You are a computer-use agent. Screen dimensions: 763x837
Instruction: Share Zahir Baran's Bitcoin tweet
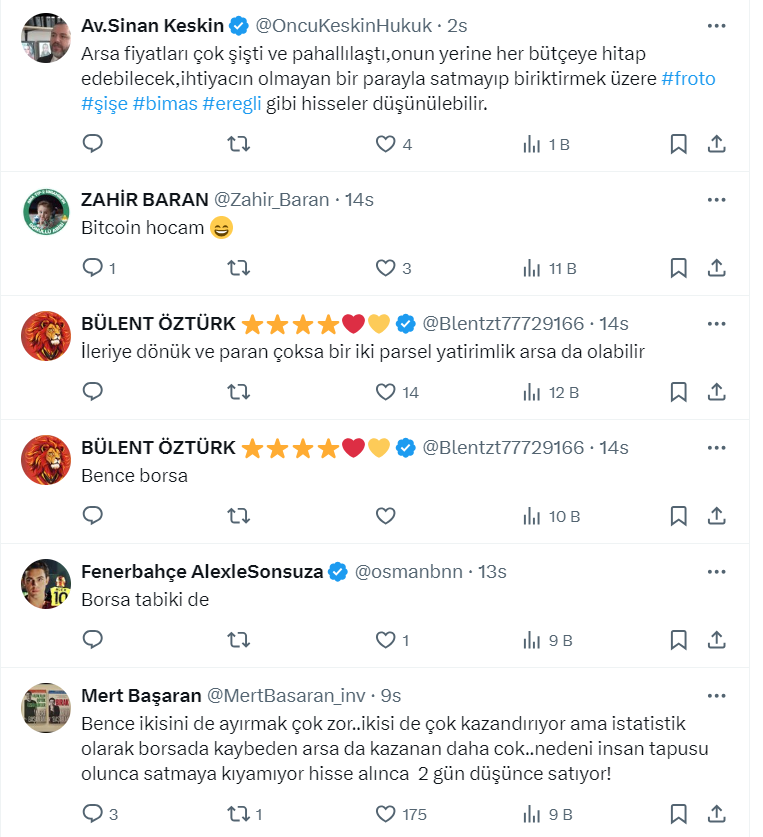[x=716, y=268]
